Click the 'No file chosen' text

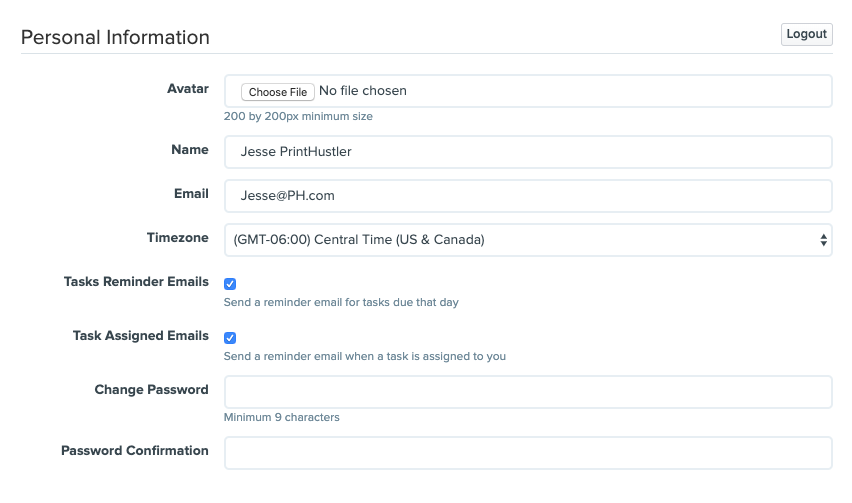tap(362, 91)
